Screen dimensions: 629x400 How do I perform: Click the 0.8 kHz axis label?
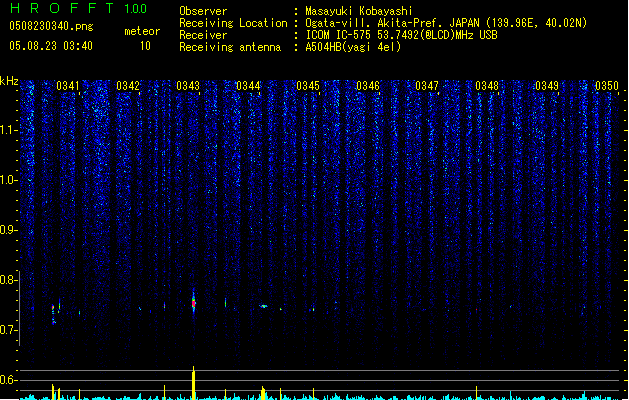(7, 280)
